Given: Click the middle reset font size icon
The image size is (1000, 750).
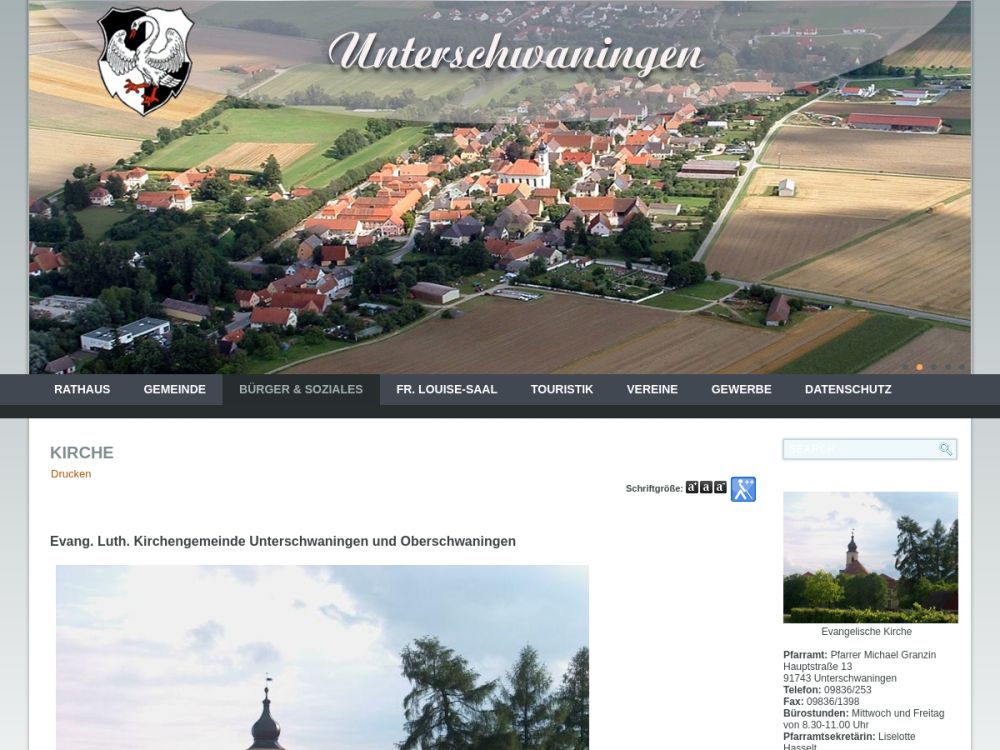Looking at the screenshot, I should pos(706,487).
